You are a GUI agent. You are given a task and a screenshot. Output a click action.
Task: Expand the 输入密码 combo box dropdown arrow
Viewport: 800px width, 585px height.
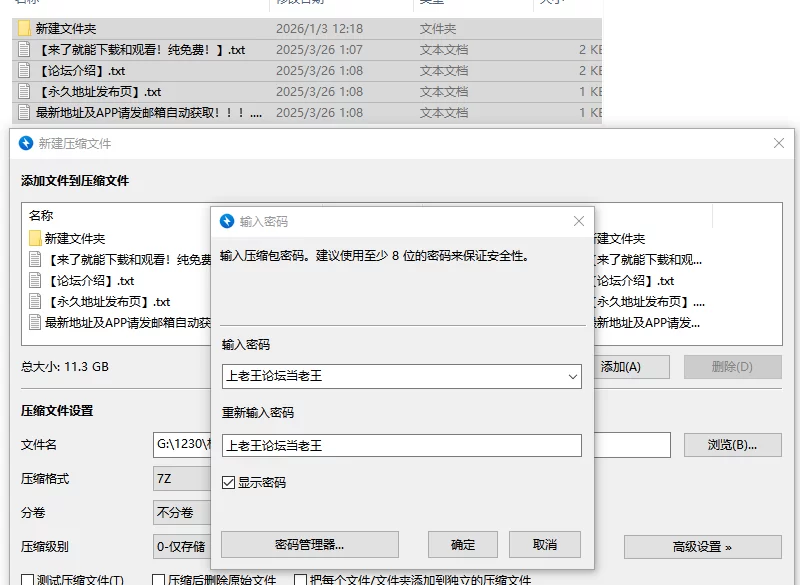point(572,377)
